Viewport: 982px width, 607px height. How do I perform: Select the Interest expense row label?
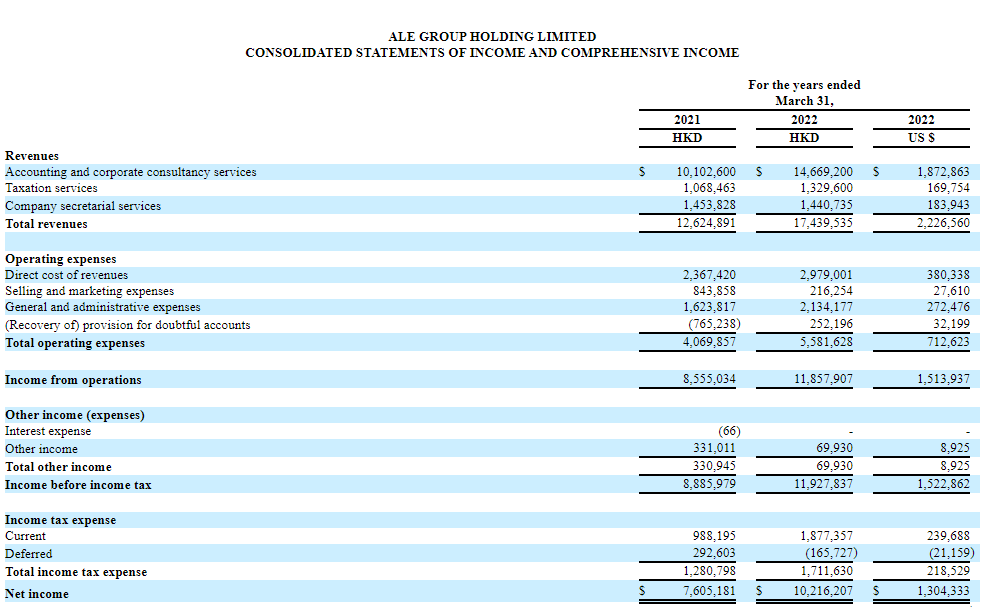coord(48,432)
